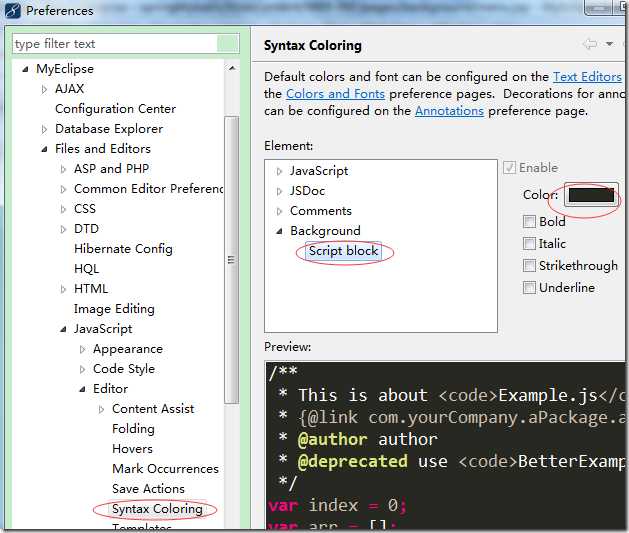Select Hibernate Config preference page
The width and height of the screenshot is (629, 533).
pyautogui.click(x=124, y=249)
